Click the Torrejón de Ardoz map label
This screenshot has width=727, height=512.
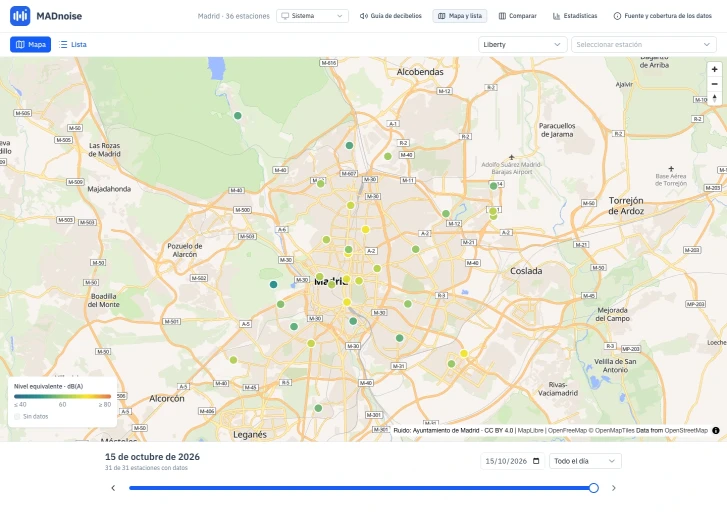626,205
